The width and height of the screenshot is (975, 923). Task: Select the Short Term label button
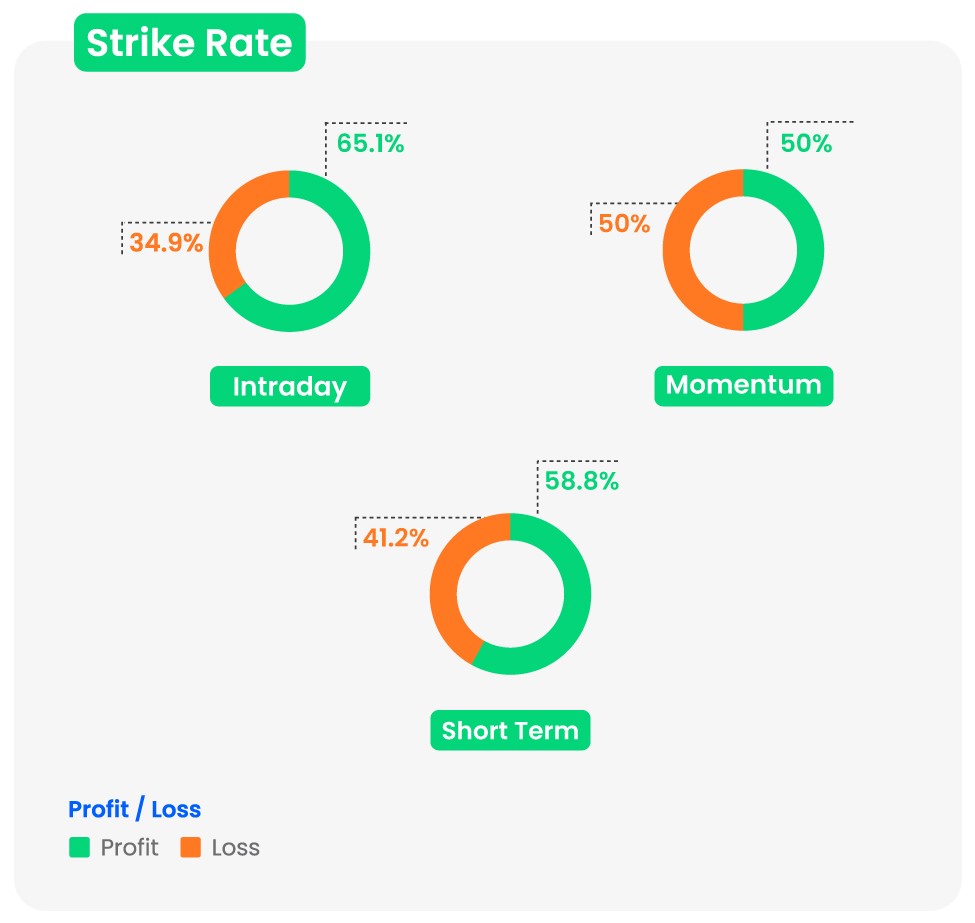[x=510, y=730]
